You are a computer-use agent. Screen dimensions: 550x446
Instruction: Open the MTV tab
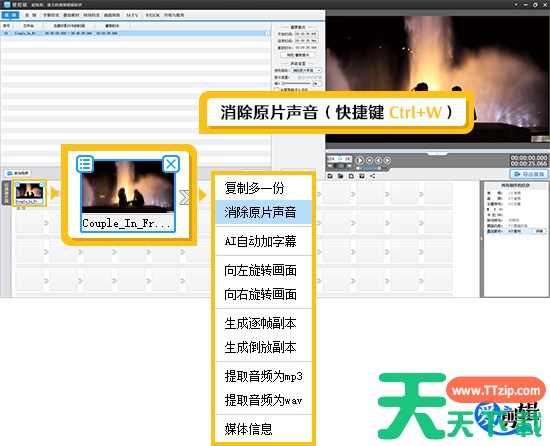pyautogui.click(x=133, y=15)
